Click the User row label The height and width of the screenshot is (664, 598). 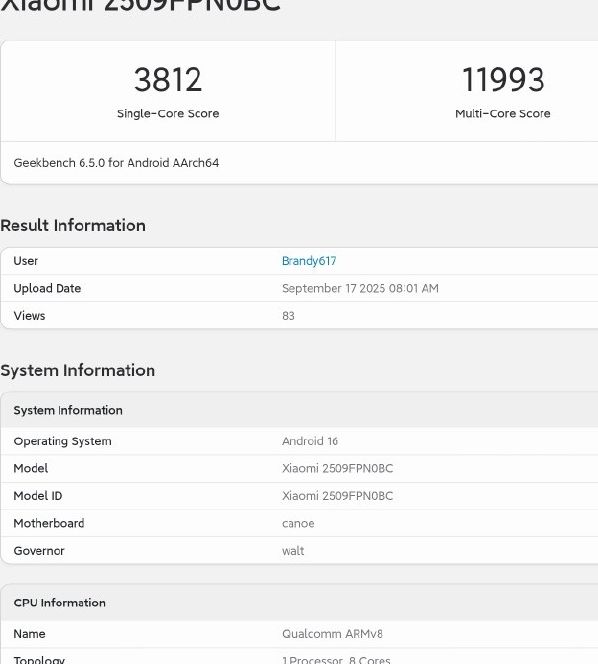pos(25,261)
